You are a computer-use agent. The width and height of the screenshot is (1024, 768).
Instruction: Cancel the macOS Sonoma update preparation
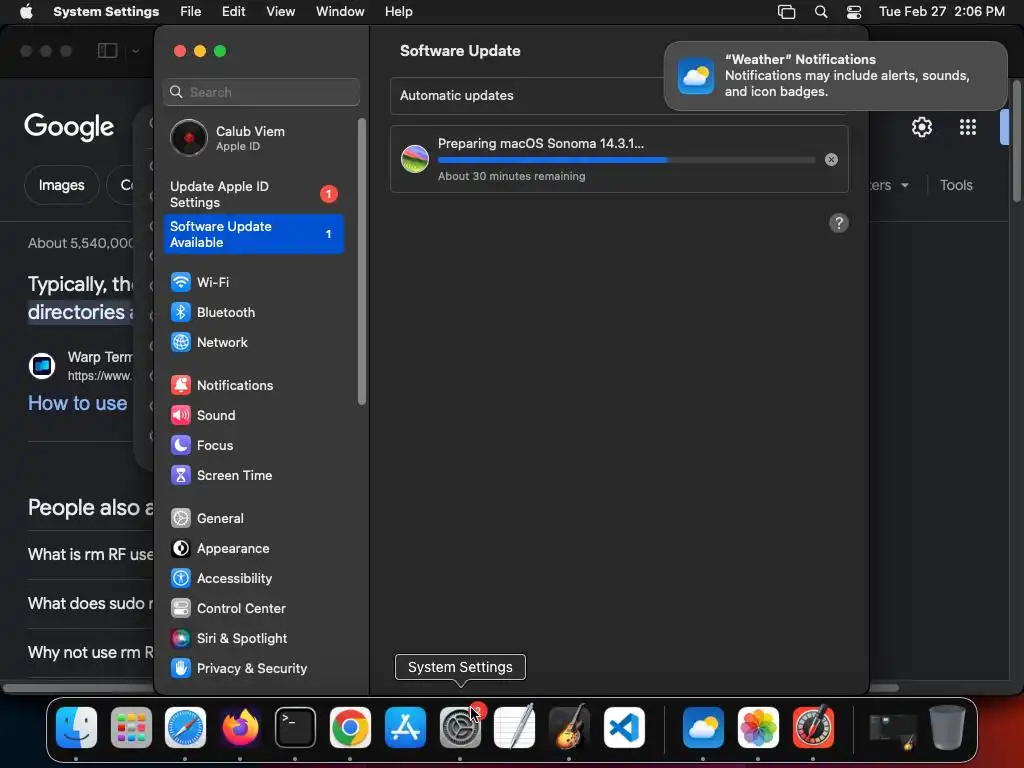point(831,159)
